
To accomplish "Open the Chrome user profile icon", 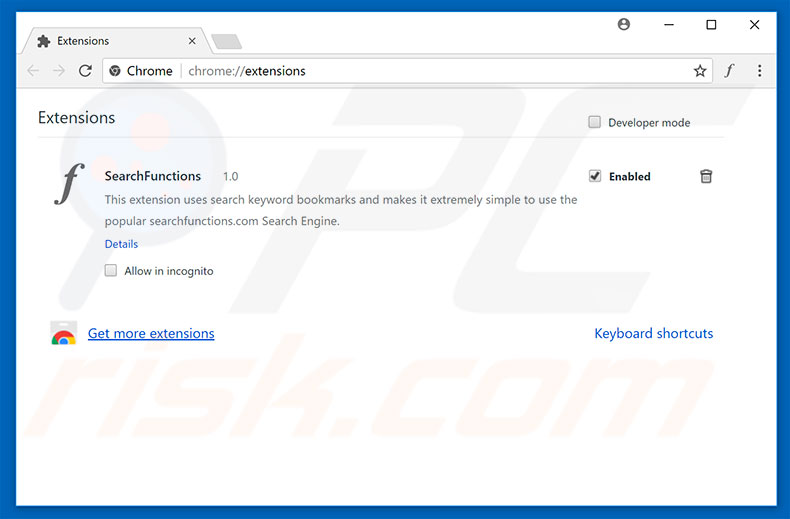I will pos(624,24).
